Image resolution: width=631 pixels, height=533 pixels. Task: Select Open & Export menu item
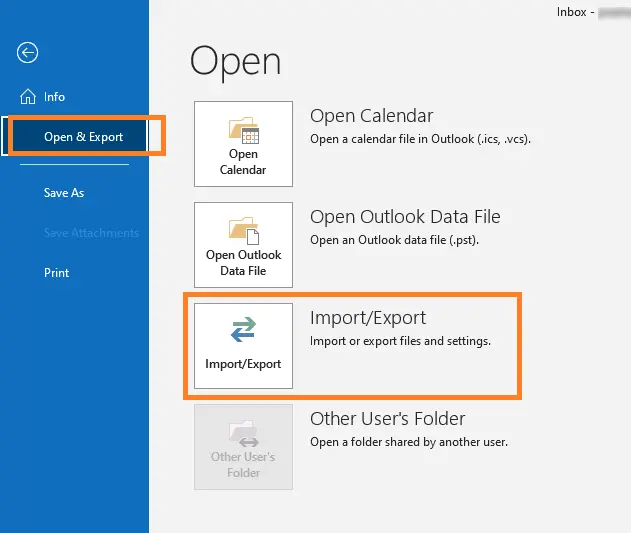75,137
